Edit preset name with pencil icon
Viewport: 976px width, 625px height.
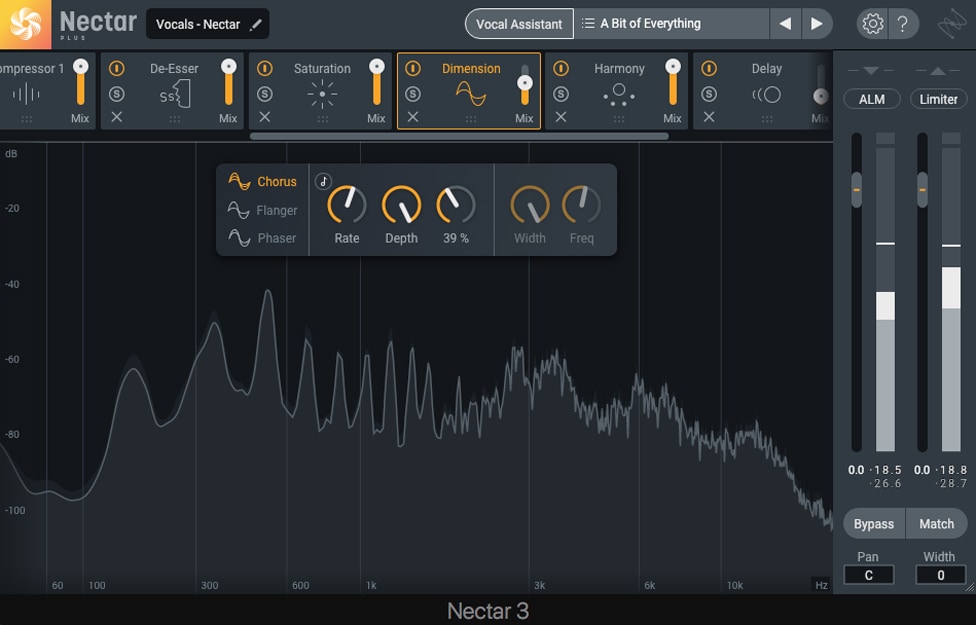coord(256,24)
